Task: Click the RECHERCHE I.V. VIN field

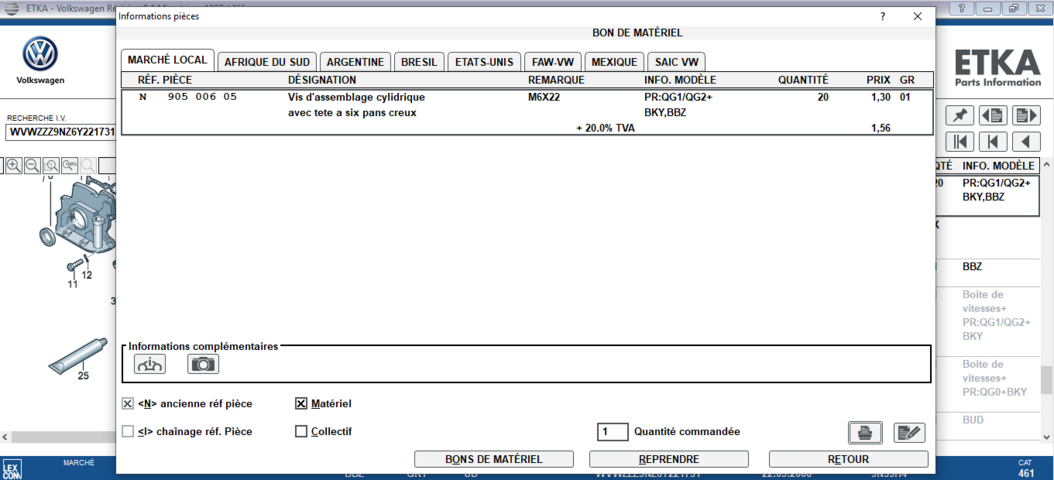Action: click(x=59, y=132)
